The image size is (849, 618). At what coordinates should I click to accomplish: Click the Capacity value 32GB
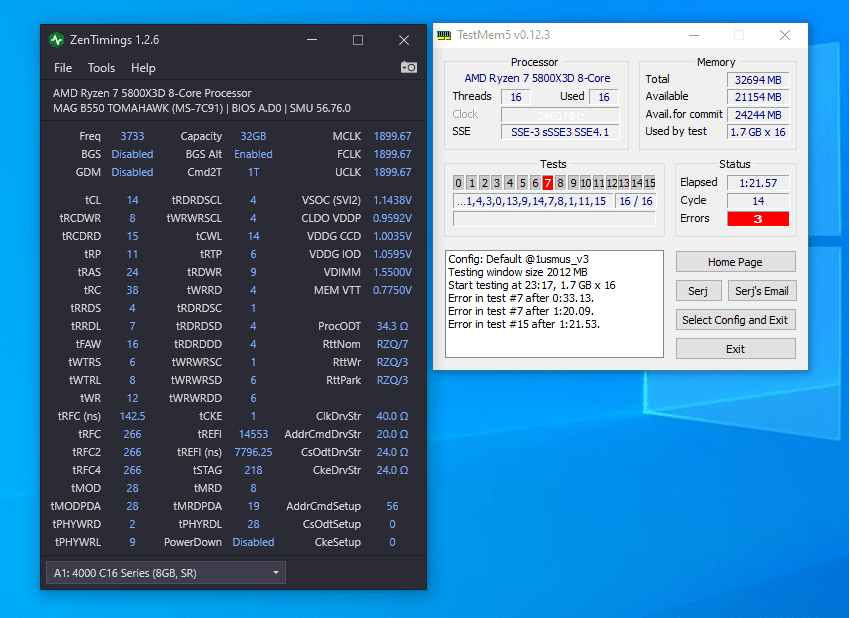pos(253,136)
